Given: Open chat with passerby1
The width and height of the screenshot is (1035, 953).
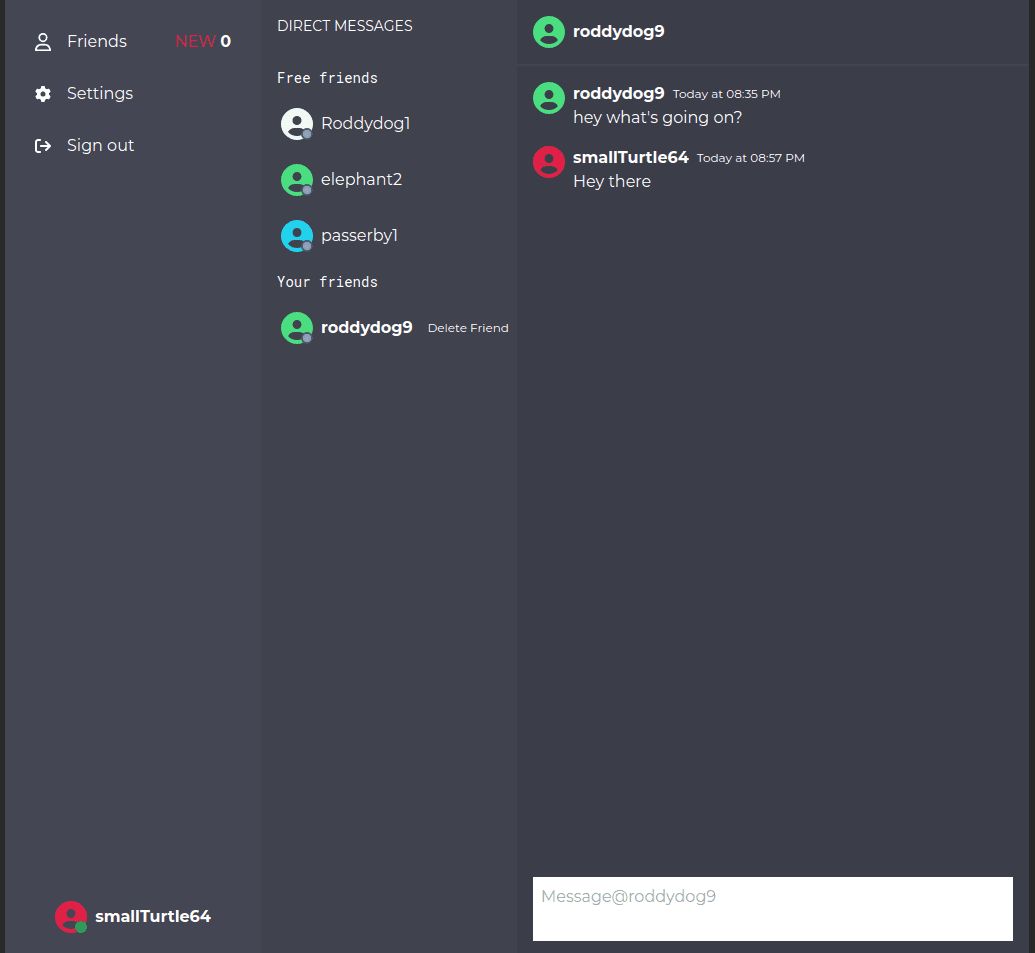Looking at the screenshot, I should click(x=359, y=236).
